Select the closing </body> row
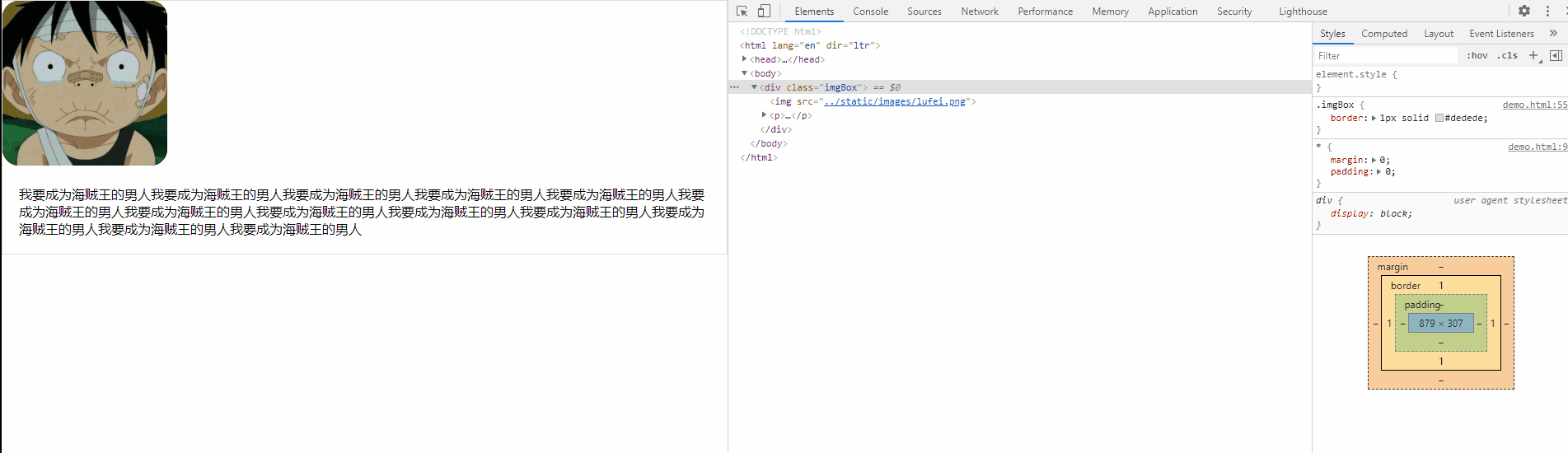Screen dimensions: 1568x453 pyautogui.click(x=1020, y=143)
